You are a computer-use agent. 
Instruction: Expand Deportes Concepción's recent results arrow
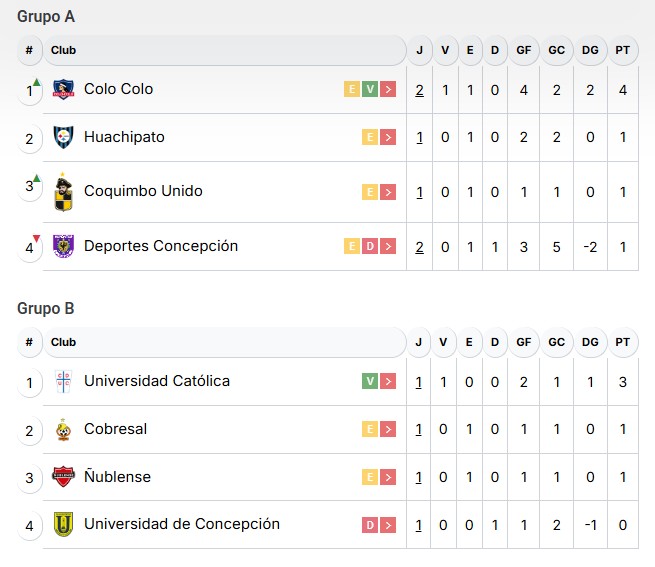[388, 247]
